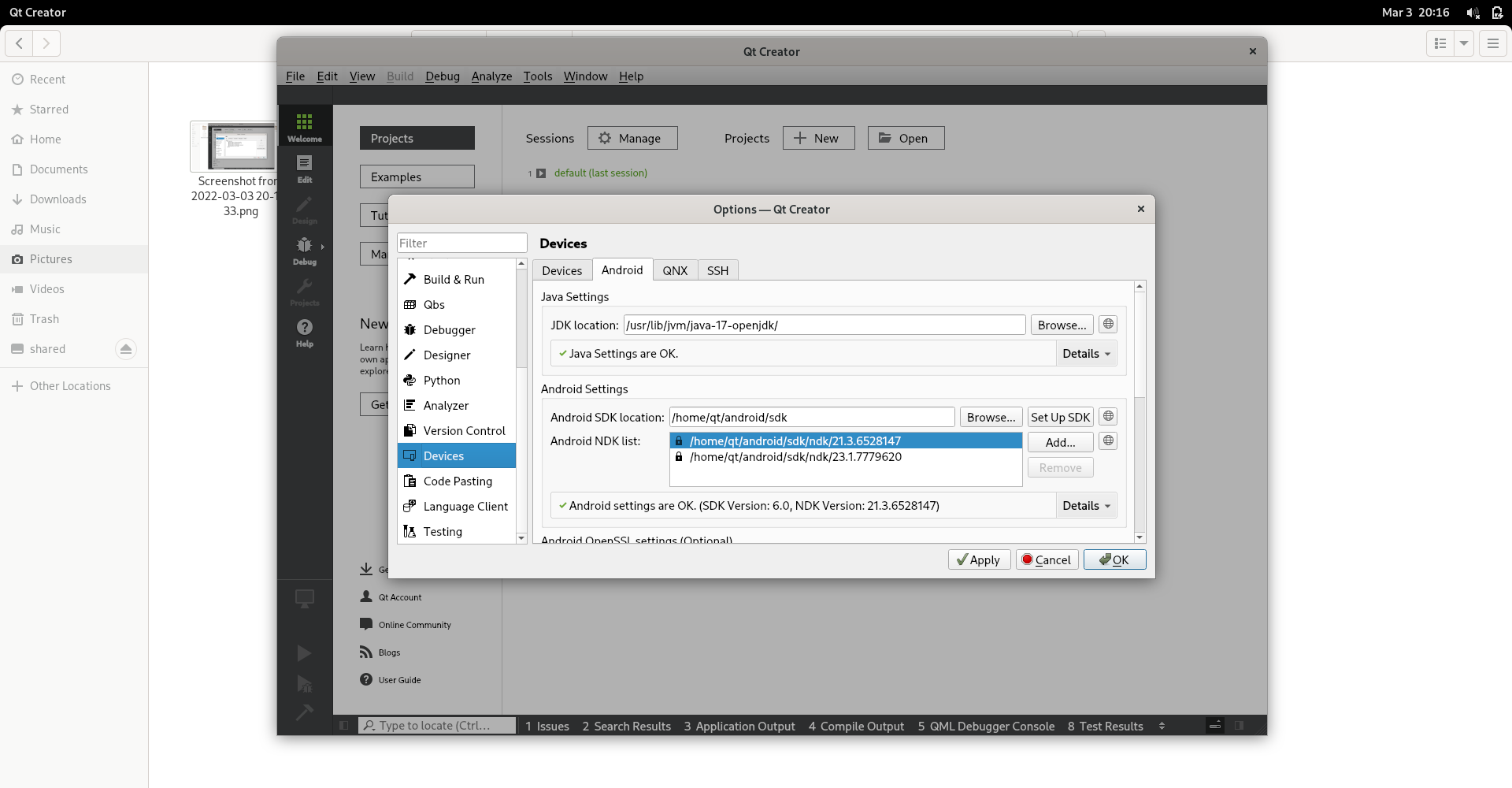Click OK button
The height and width of the screenshot is (788, 1512).
(1114, 559)
